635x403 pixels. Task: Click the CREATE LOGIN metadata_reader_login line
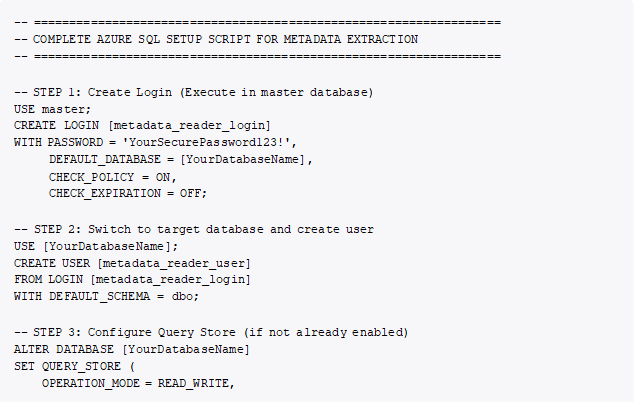pos(142,126)
